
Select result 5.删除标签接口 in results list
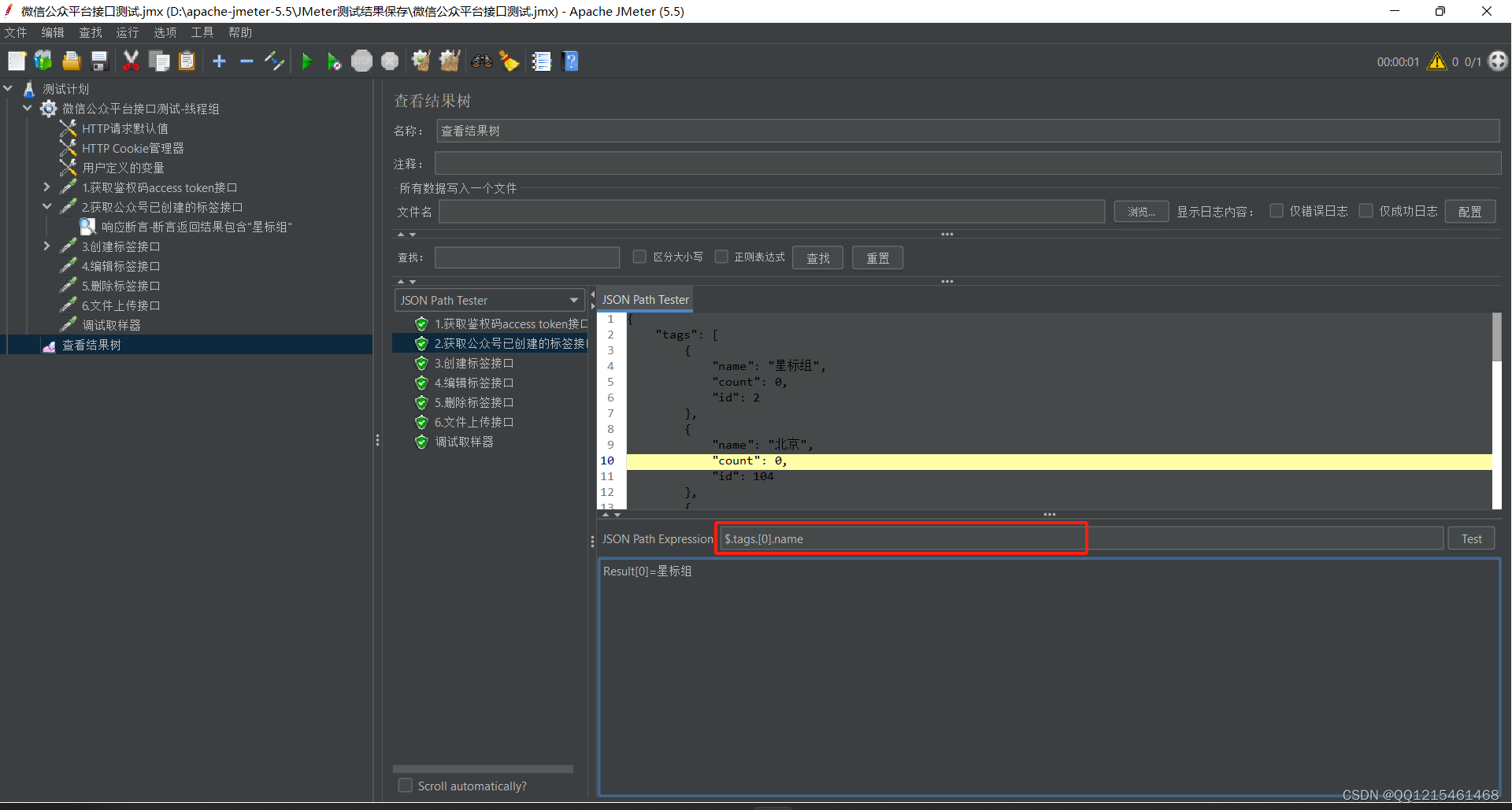(473, 403)
